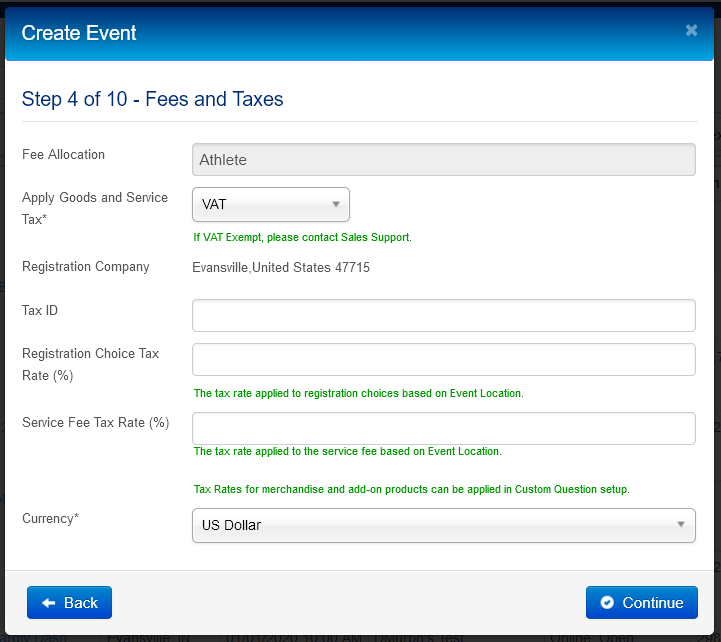Click the registration choices tax rate hint
Viewport: 721px width, 642px height.
pyautogui.click(x=359, y=393)
